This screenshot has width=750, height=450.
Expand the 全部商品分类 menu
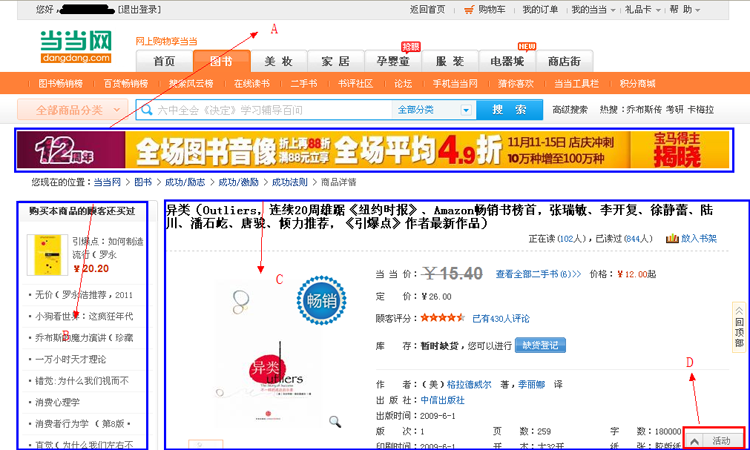[x=73, y=110]
